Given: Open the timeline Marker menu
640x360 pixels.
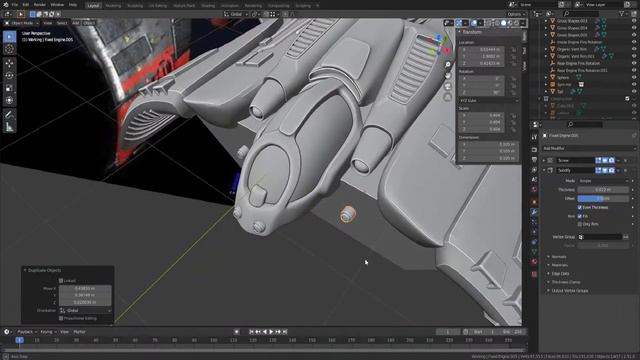Looking at the screenshot, I should click(x=80, y=332).
